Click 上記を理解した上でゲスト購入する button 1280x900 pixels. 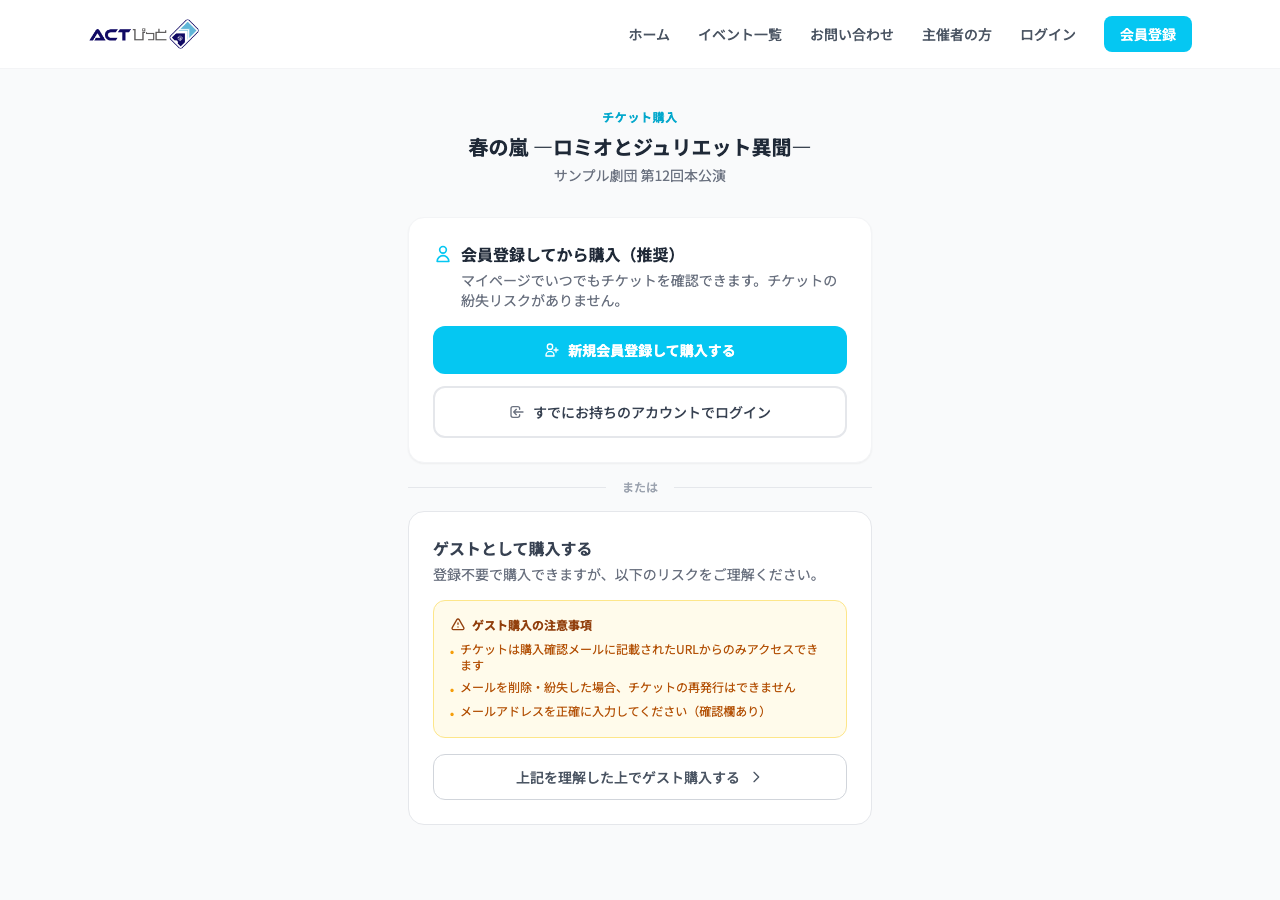tap(640, 777)
